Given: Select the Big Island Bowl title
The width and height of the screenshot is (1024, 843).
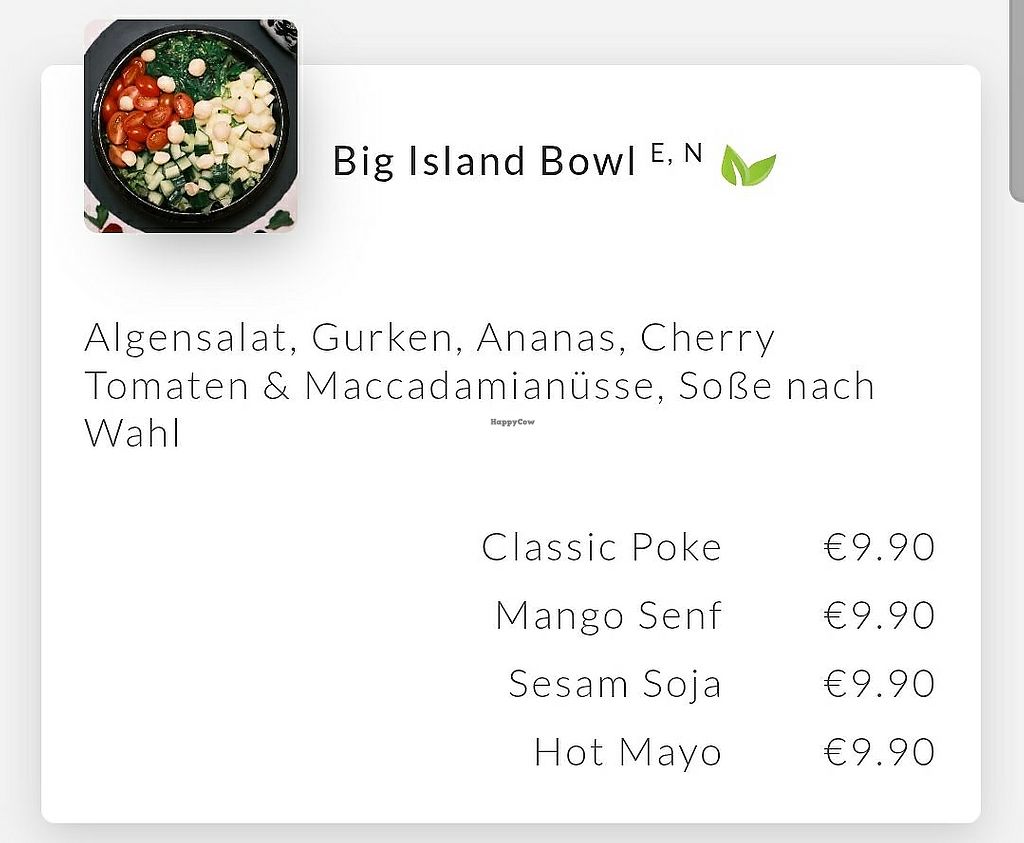Looking at the screenshot, I should point(484,162).
